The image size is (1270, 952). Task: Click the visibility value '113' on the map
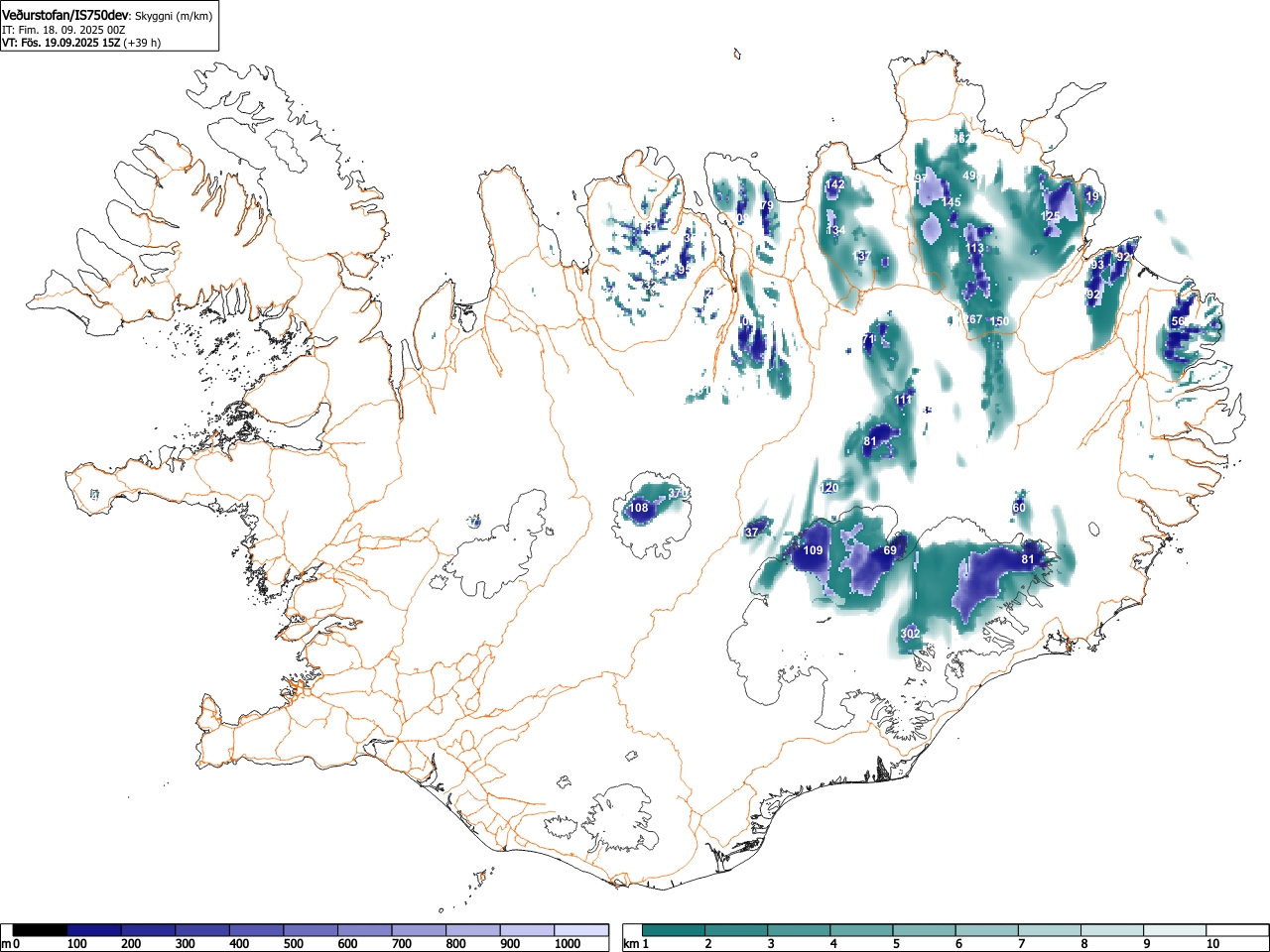974,248
